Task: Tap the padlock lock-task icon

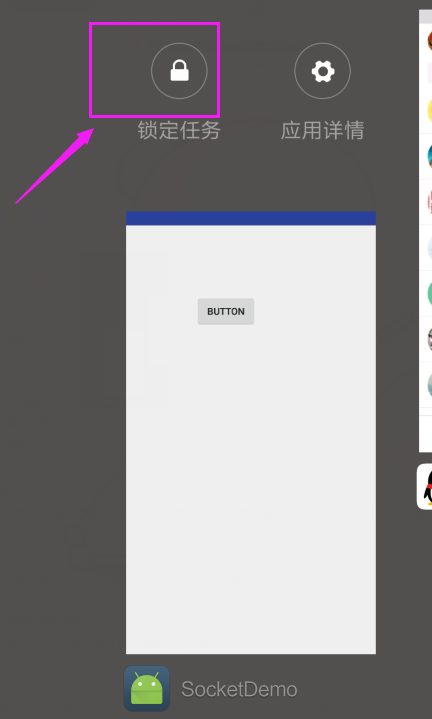Action: point(179,71)
